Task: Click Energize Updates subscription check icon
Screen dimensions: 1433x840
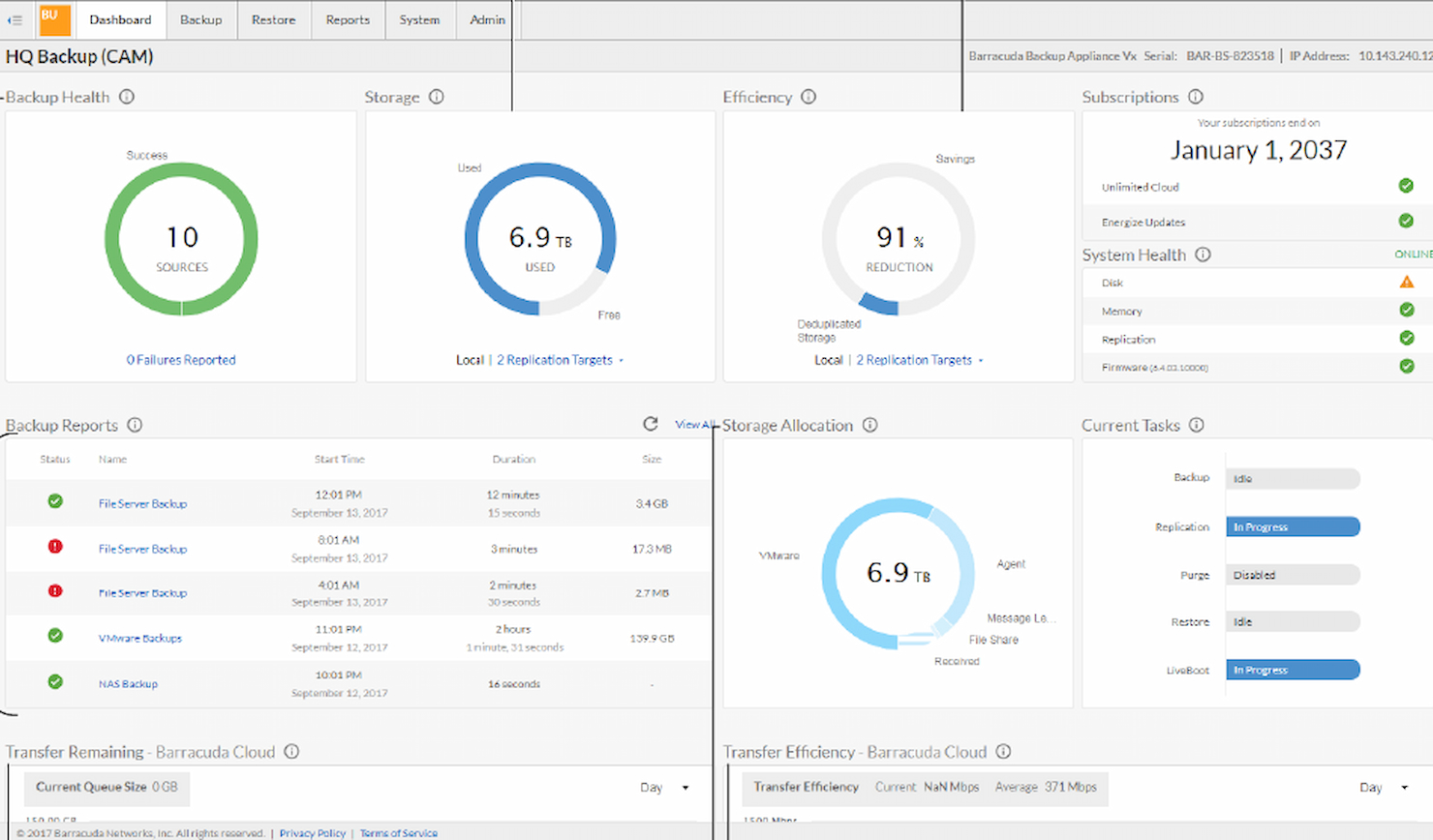Action: tap(1406, 221)
